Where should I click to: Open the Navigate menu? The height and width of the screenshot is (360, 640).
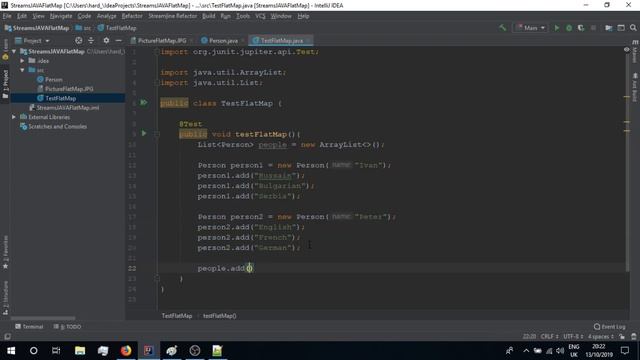[61, 16]
